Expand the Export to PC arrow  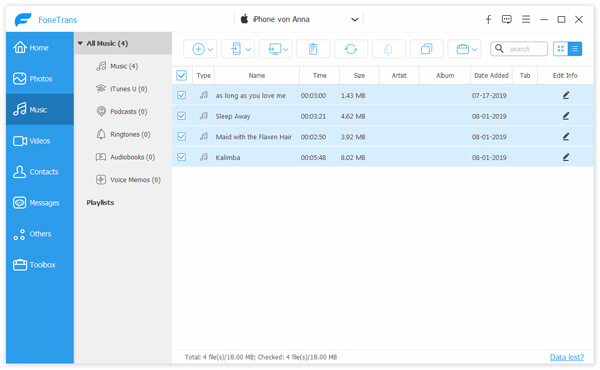(286, 49)
